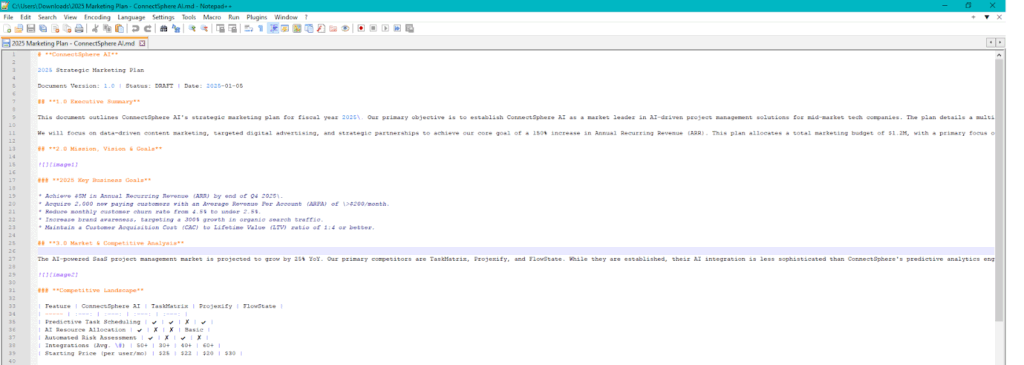The width and height of the screenshot is (1024, 365).
Task: Toggle the indent guide icon
Action: tap(273, 29)
